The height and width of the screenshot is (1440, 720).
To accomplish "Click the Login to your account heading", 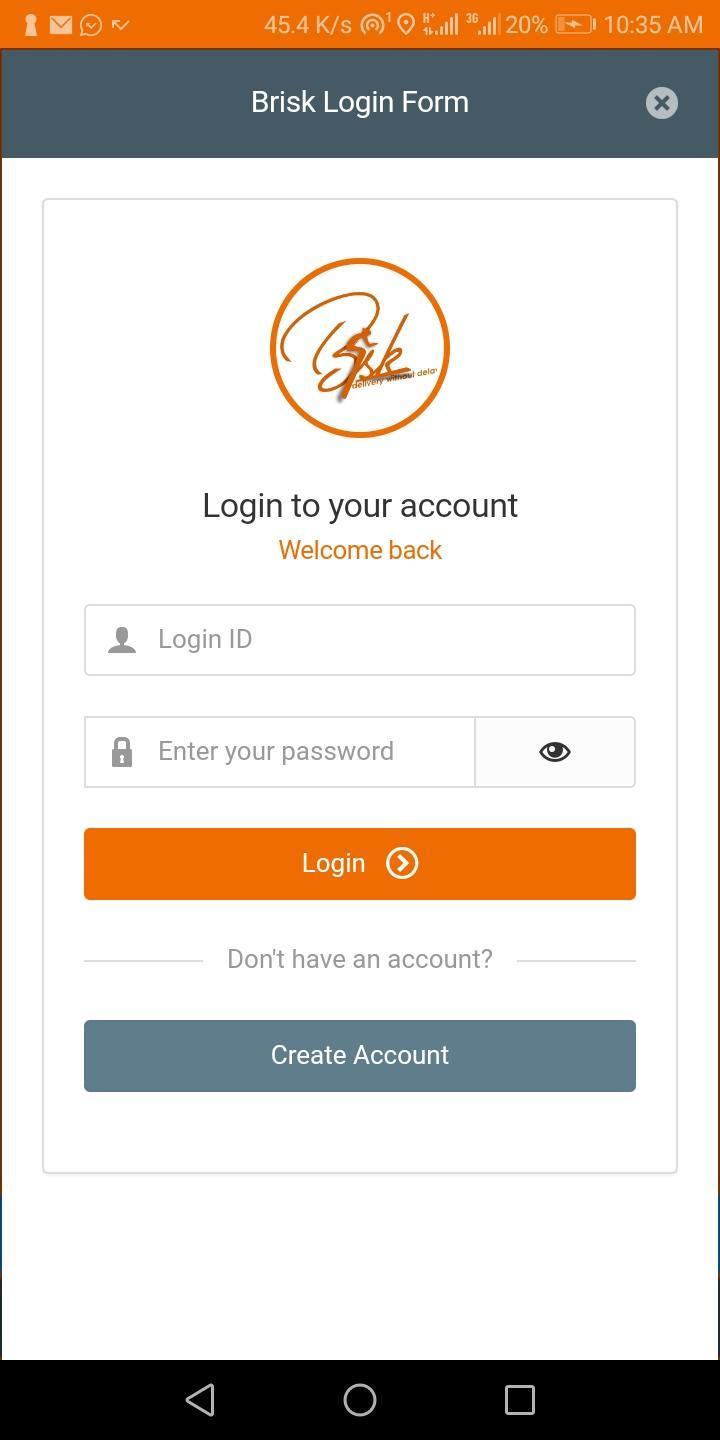I will 360,506.
